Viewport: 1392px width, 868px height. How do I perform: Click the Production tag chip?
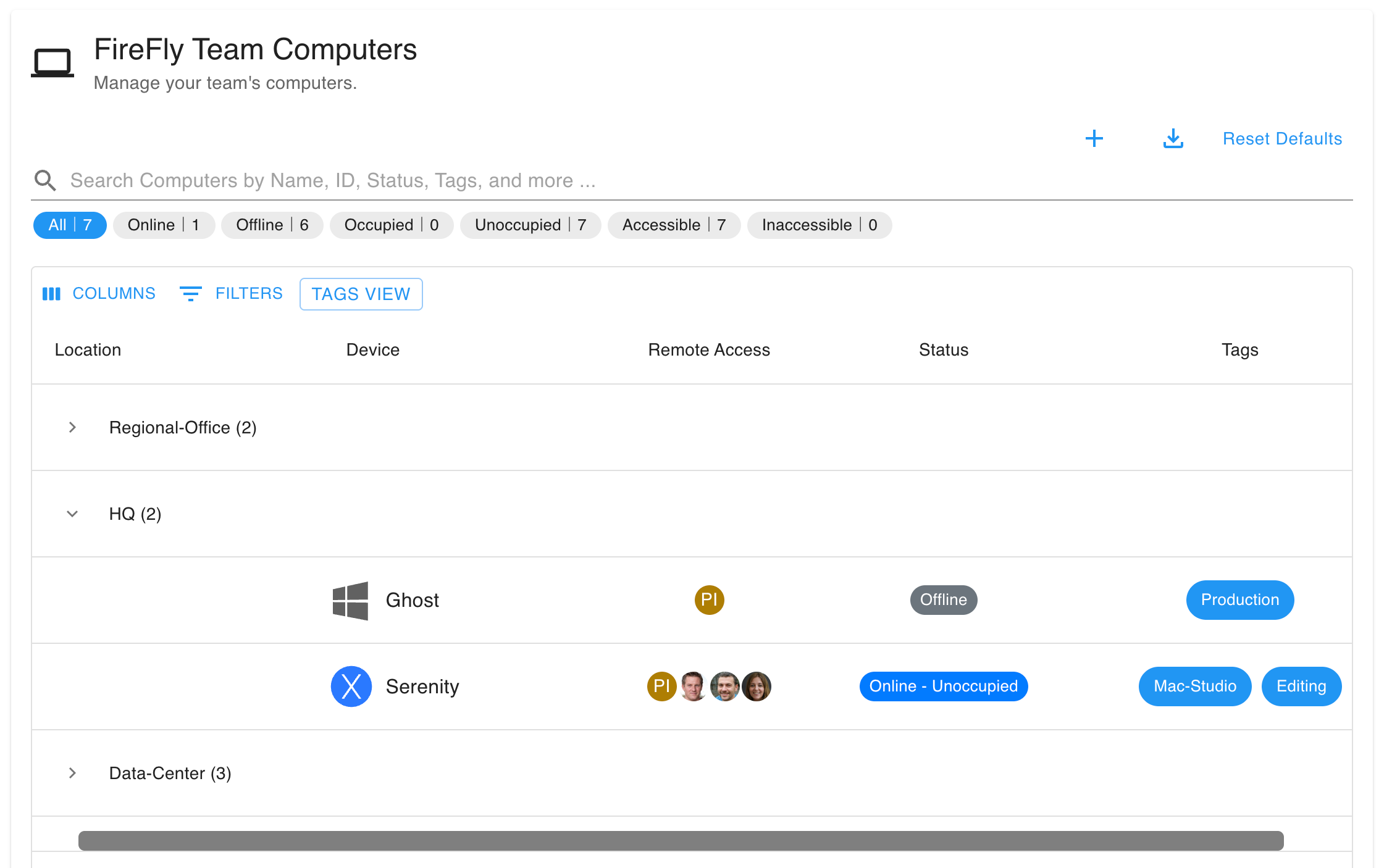click(x=1239, y=600)
